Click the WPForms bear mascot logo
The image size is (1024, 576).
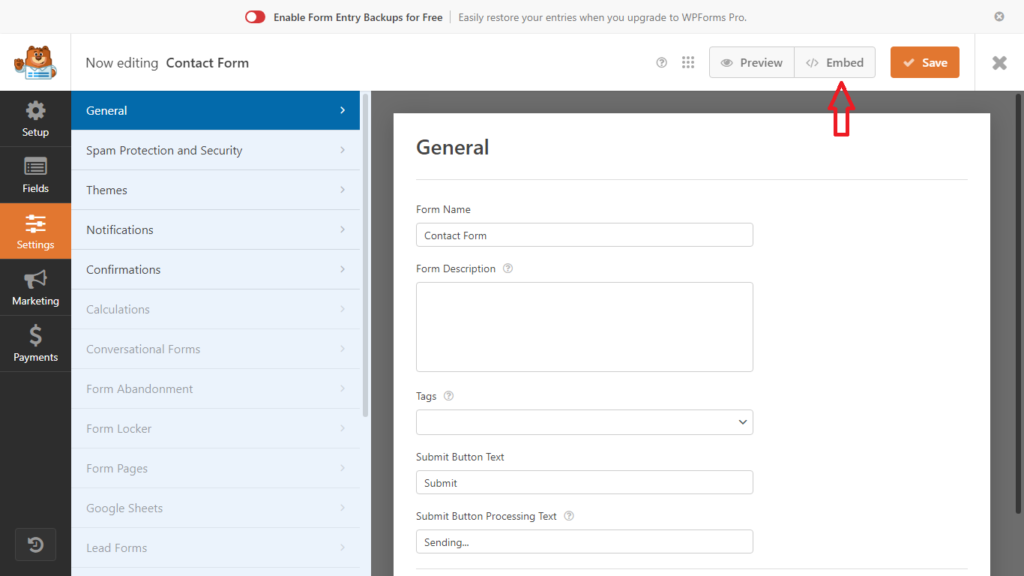(x=35, y=63)
